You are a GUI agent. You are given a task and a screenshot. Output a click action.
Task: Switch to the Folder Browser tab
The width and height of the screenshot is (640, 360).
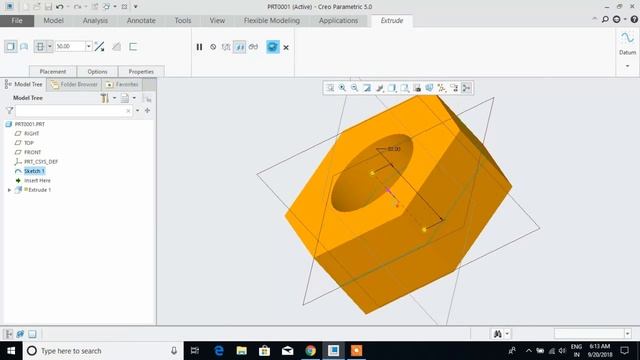74,84
